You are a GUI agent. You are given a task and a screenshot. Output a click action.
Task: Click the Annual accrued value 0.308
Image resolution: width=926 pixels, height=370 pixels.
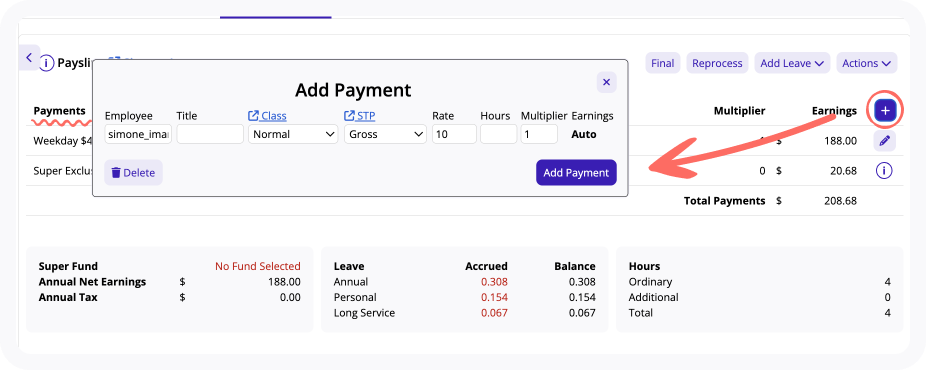(494, 281)
